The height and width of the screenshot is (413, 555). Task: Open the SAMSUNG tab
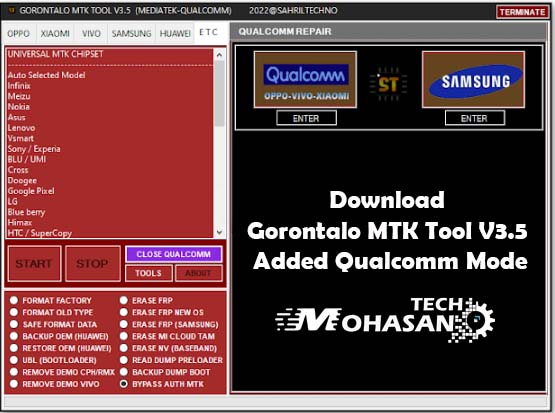tap(131, 34)
